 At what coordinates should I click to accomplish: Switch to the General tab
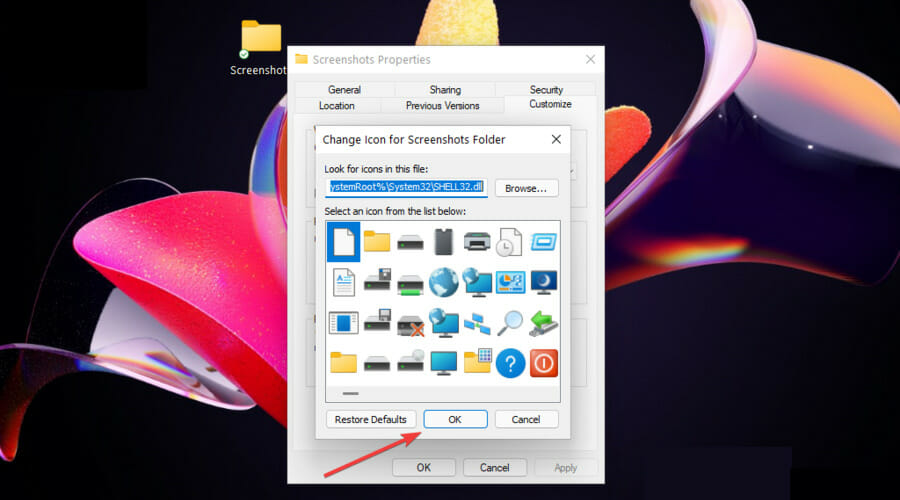(344, 90)
